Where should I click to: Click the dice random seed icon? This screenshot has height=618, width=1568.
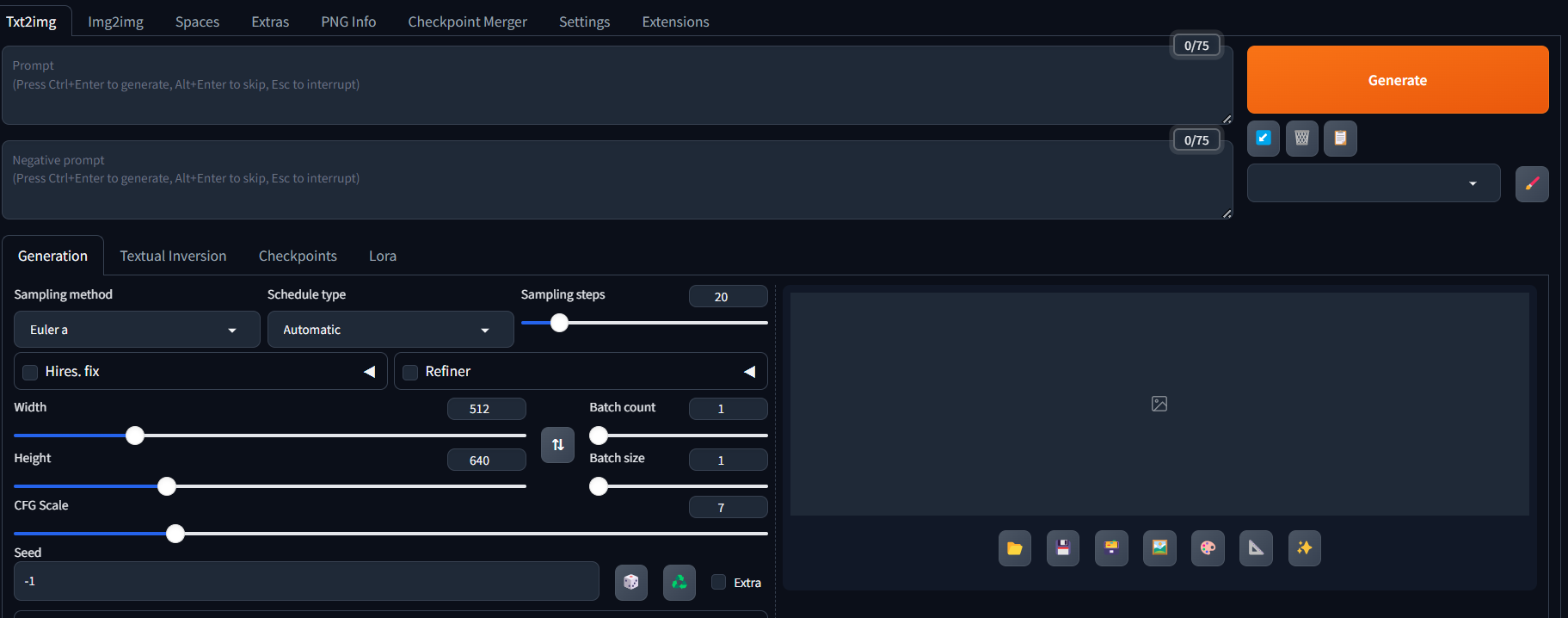630,583
